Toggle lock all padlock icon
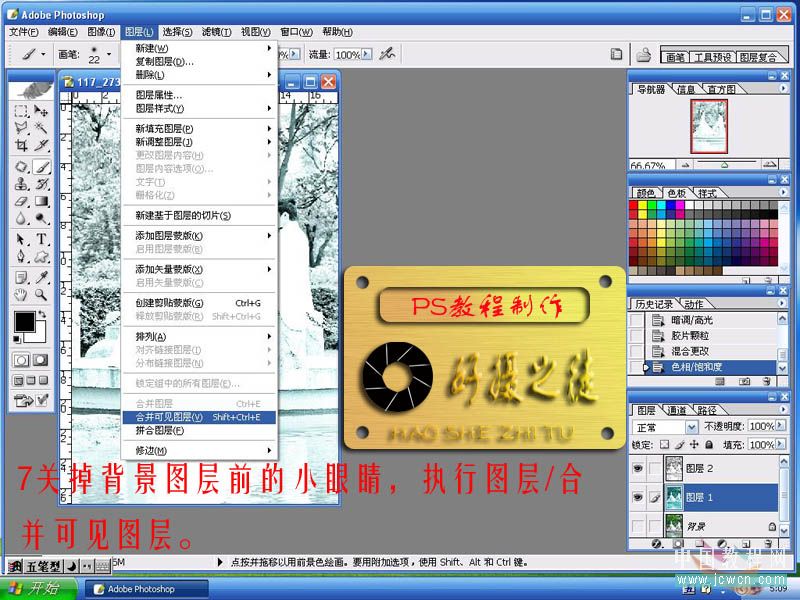This screenshot has height=600, width=800. (x=709, y=444)
